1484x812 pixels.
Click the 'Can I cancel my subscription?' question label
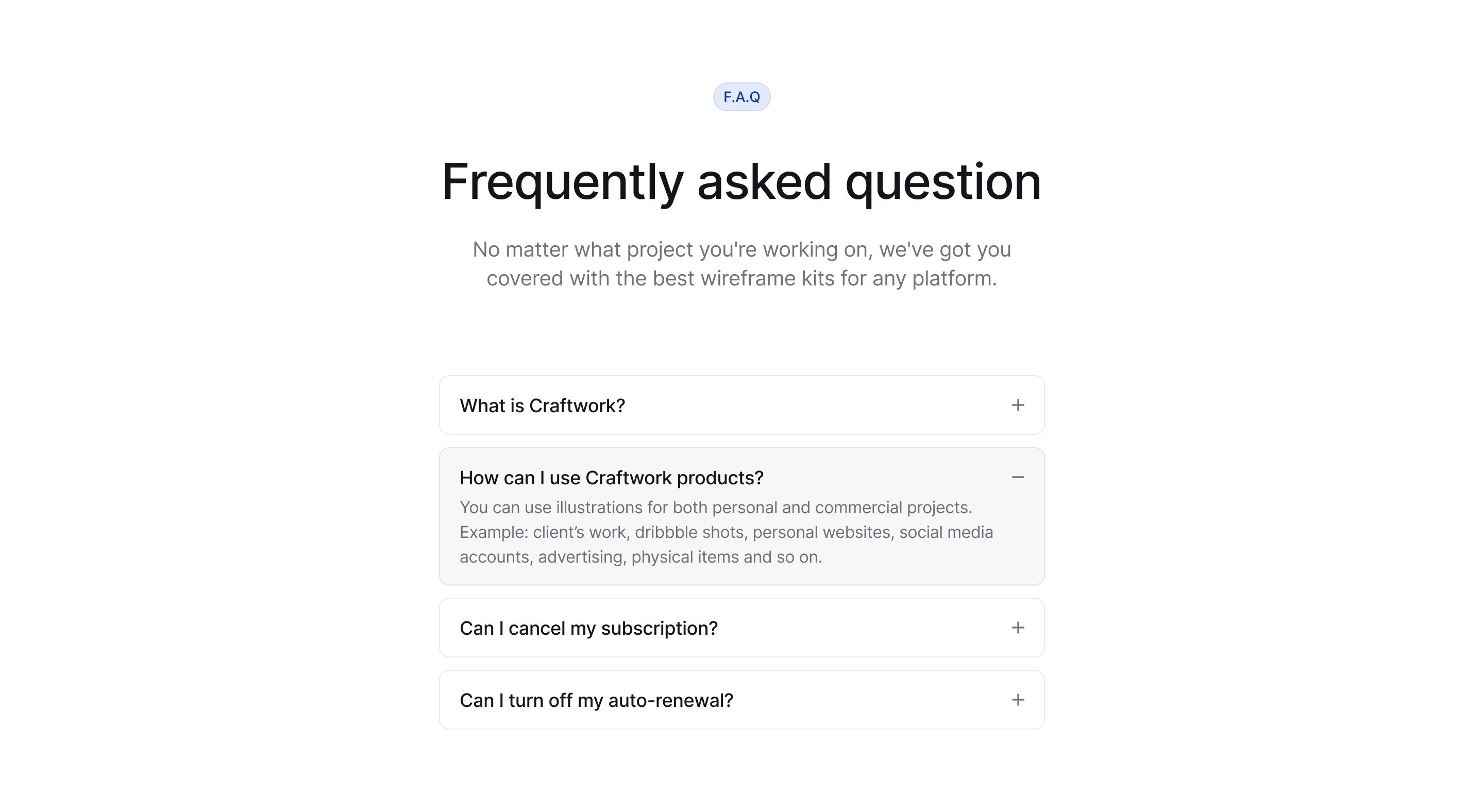(x=589, y=628)
